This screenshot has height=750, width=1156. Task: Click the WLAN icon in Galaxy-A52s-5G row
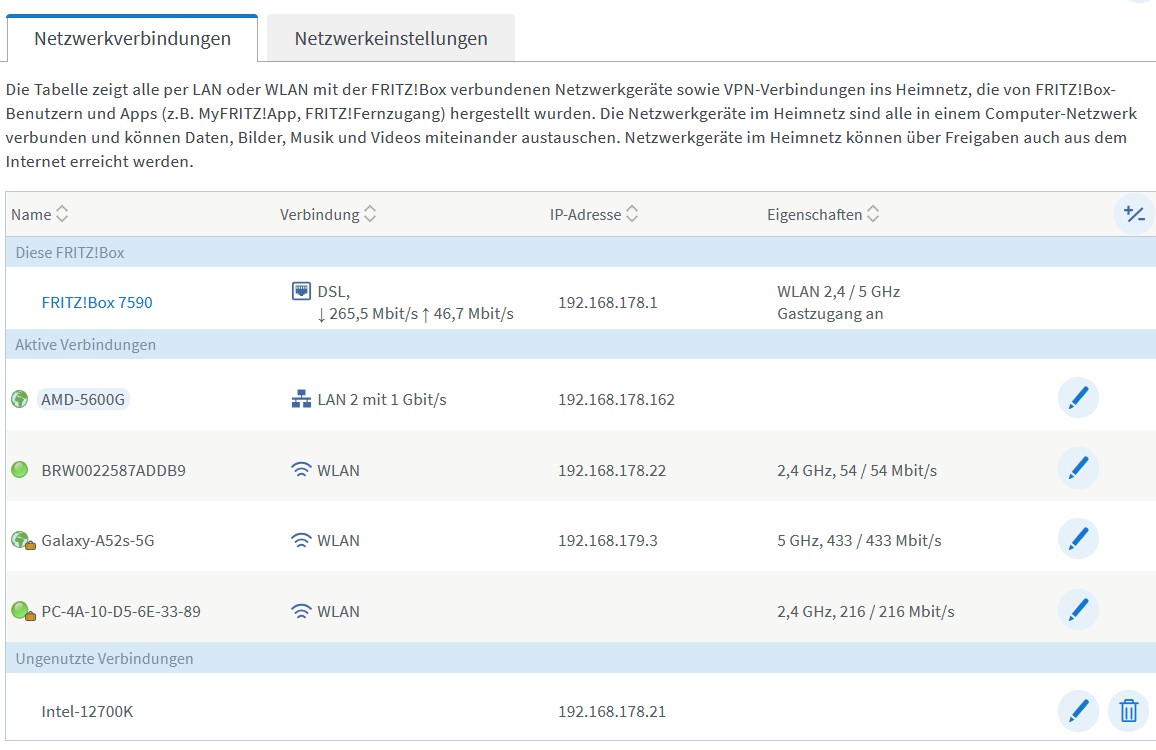click(301, 541)
